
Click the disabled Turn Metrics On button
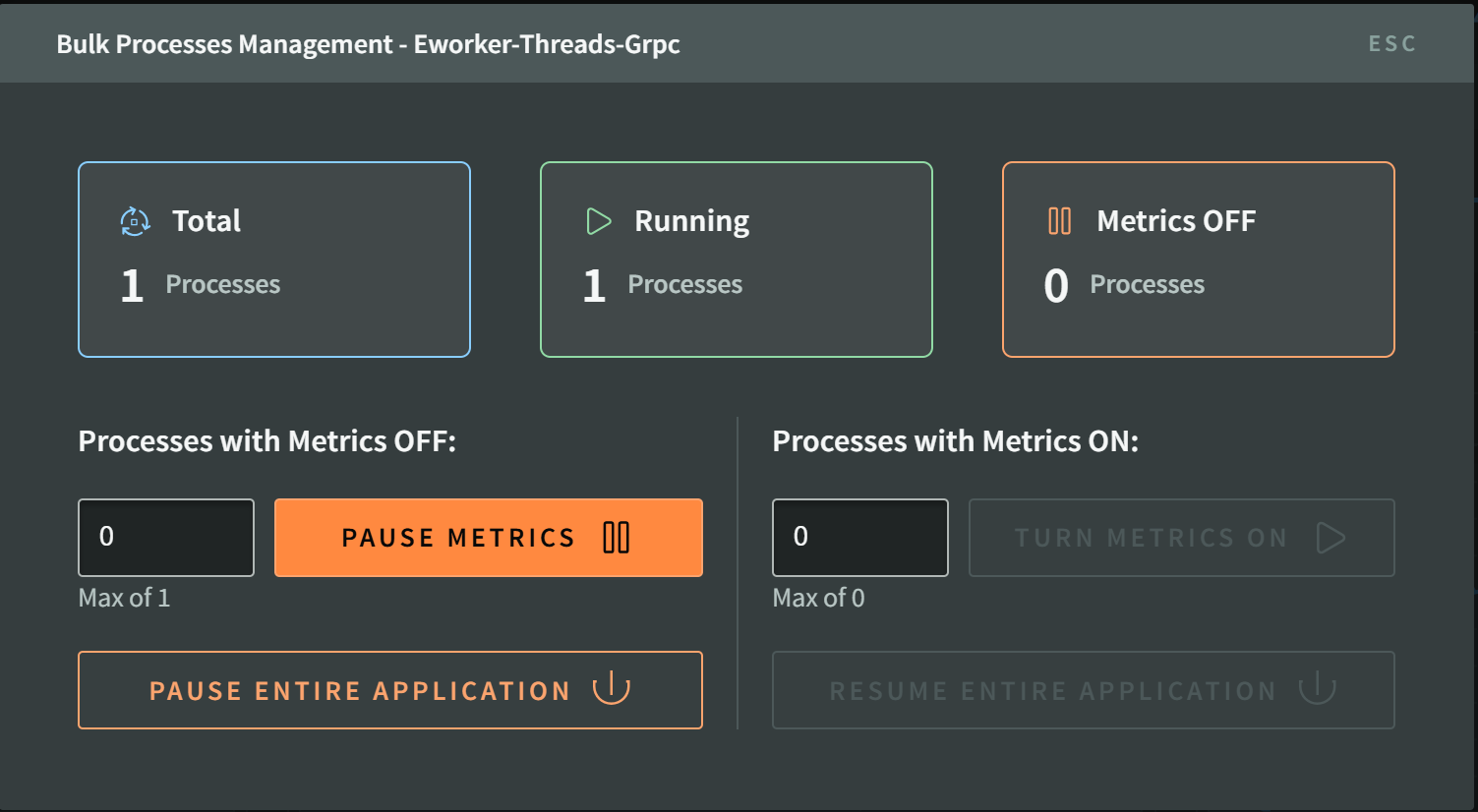point(1181,538)
